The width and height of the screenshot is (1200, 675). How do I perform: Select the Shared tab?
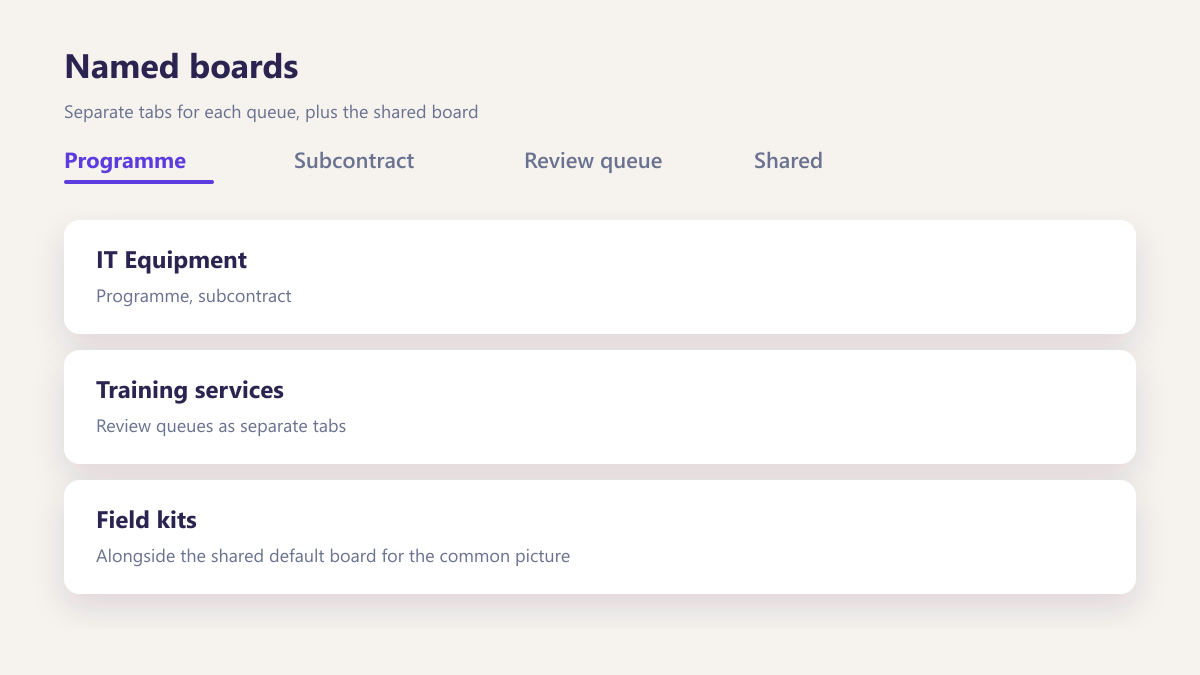pyautogui.click(x=788, y=161)
